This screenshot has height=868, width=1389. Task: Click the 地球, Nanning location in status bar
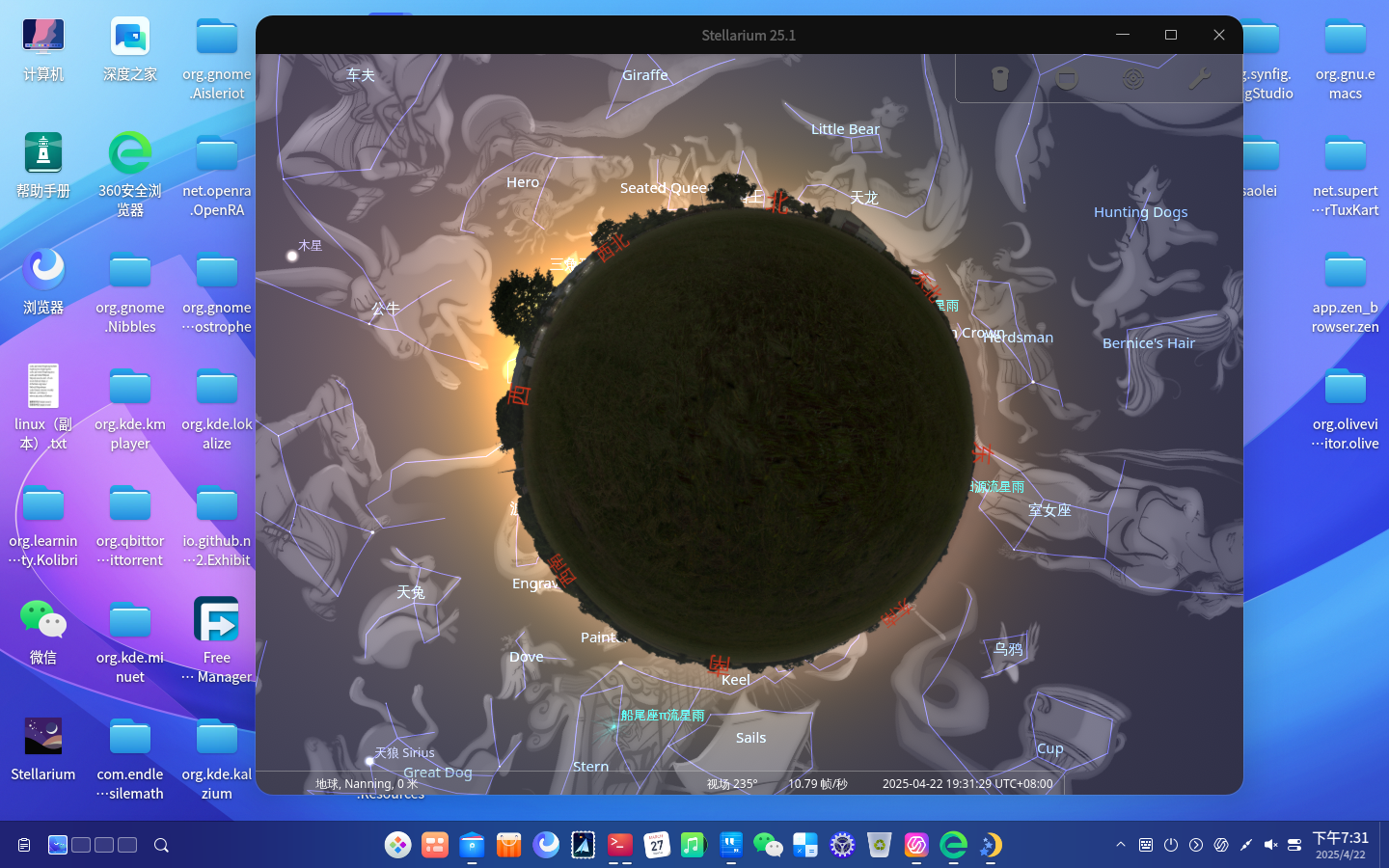pos(367,784)
